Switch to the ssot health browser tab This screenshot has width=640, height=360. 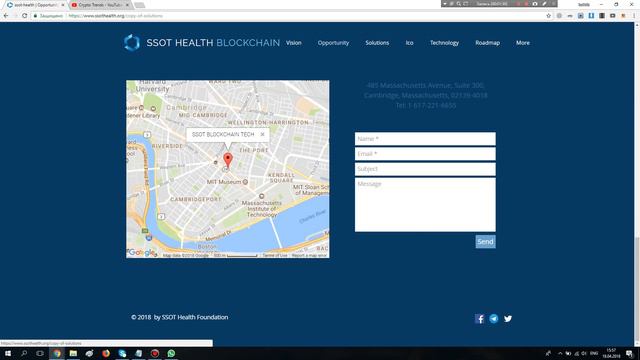(35, 5)
